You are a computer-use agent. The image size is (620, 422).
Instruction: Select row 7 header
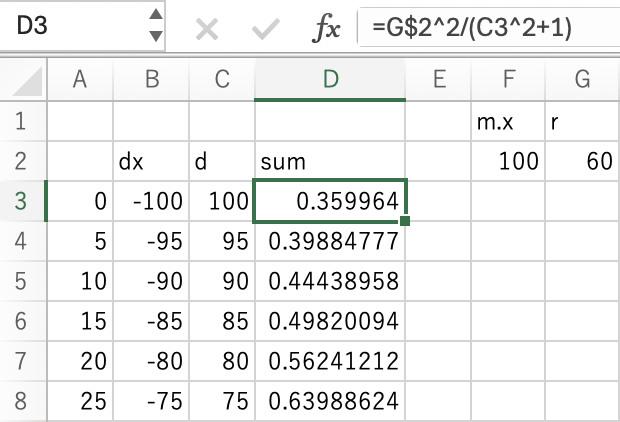click(x=23, y=361)
